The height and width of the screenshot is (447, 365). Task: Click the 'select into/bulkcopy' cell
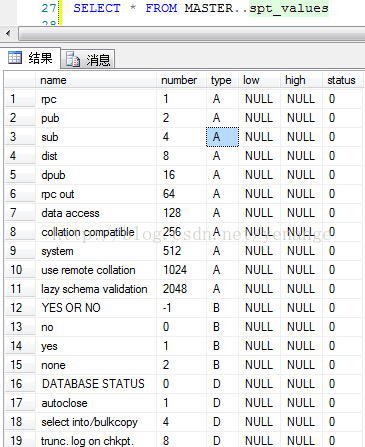(x=96, y=422)
